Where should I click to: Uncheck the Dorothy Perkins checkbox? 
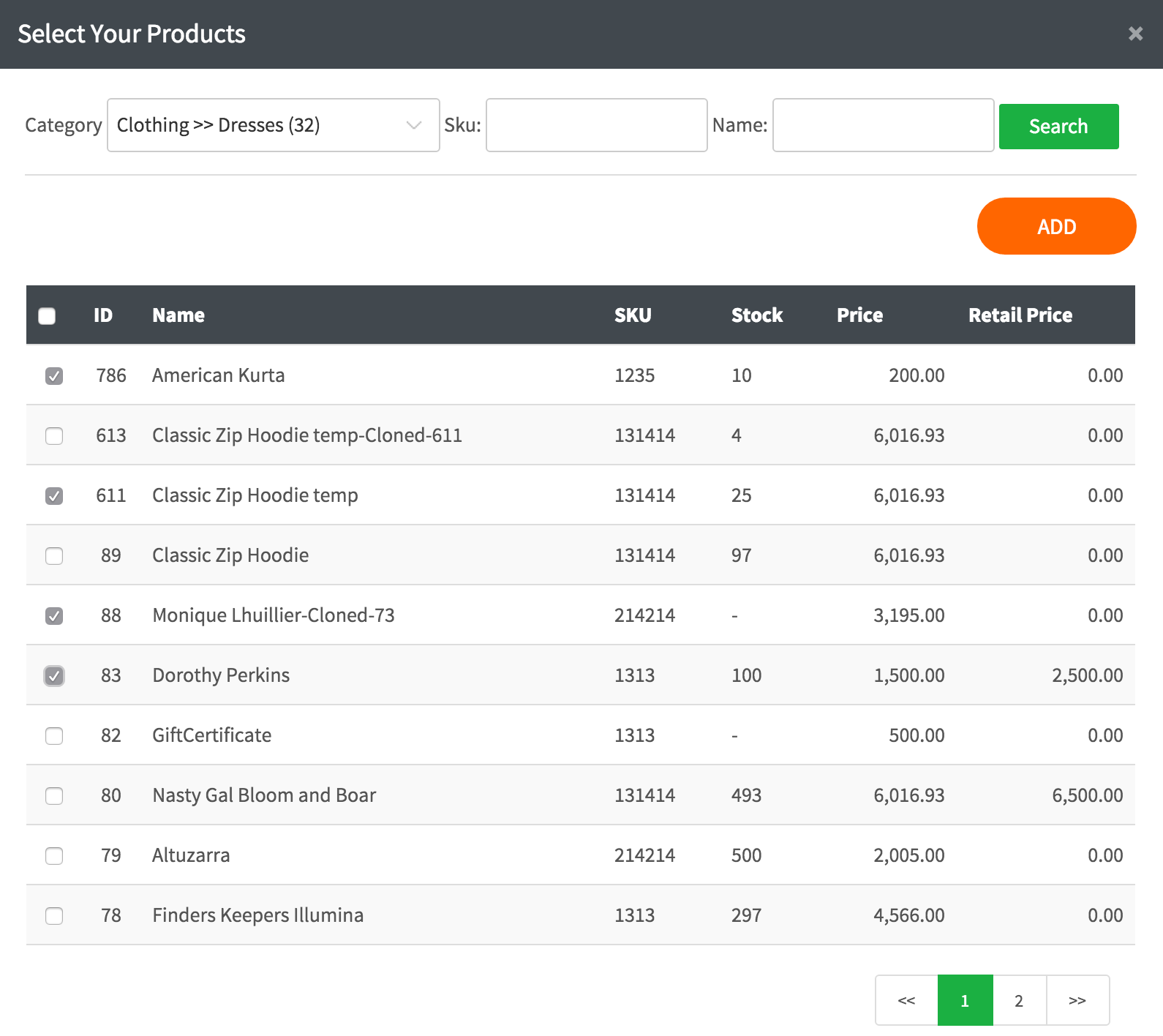pos(54,676)
